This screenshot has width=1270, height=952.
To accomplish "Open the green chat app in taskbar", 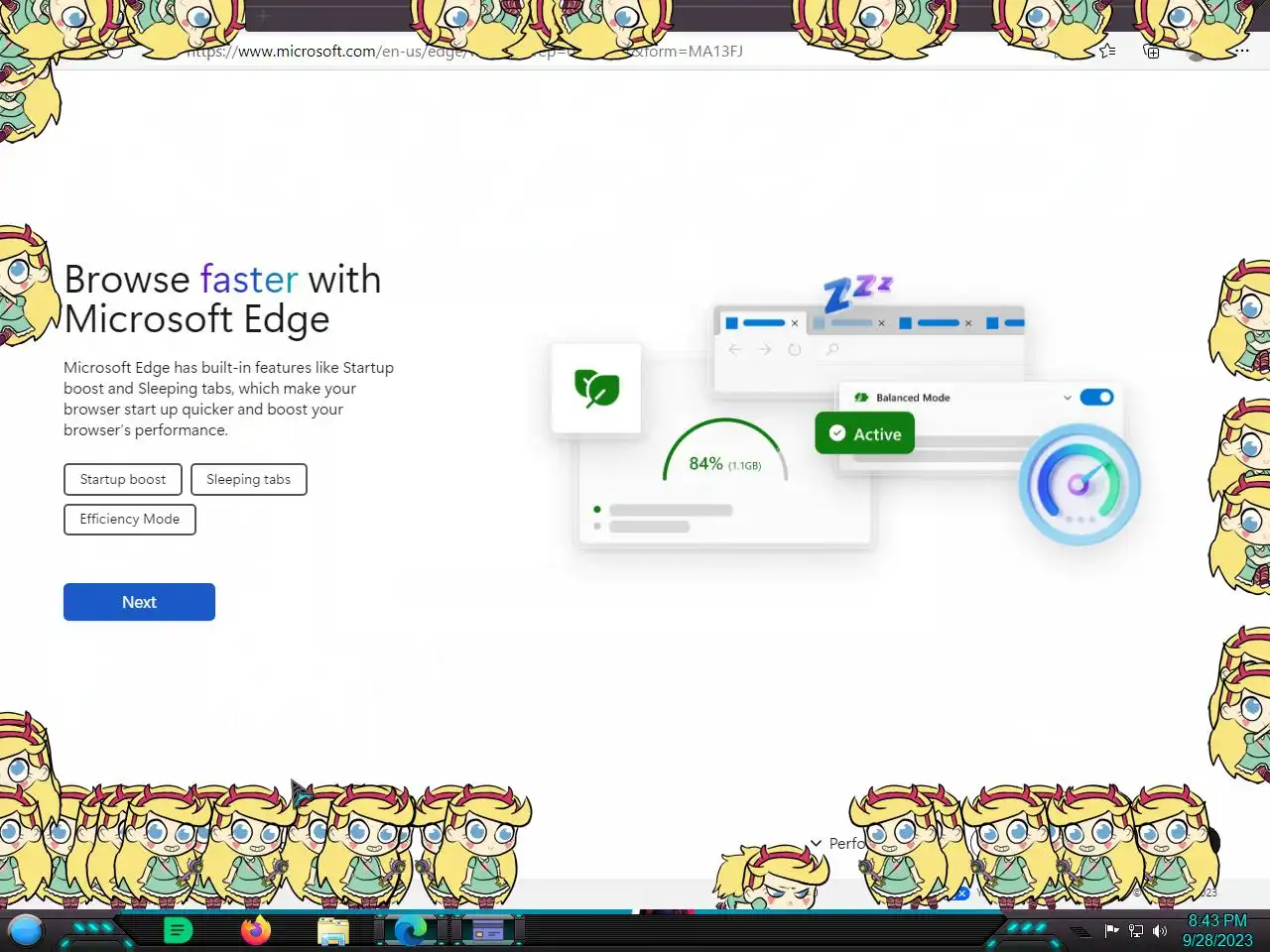I will coord(178,931).
